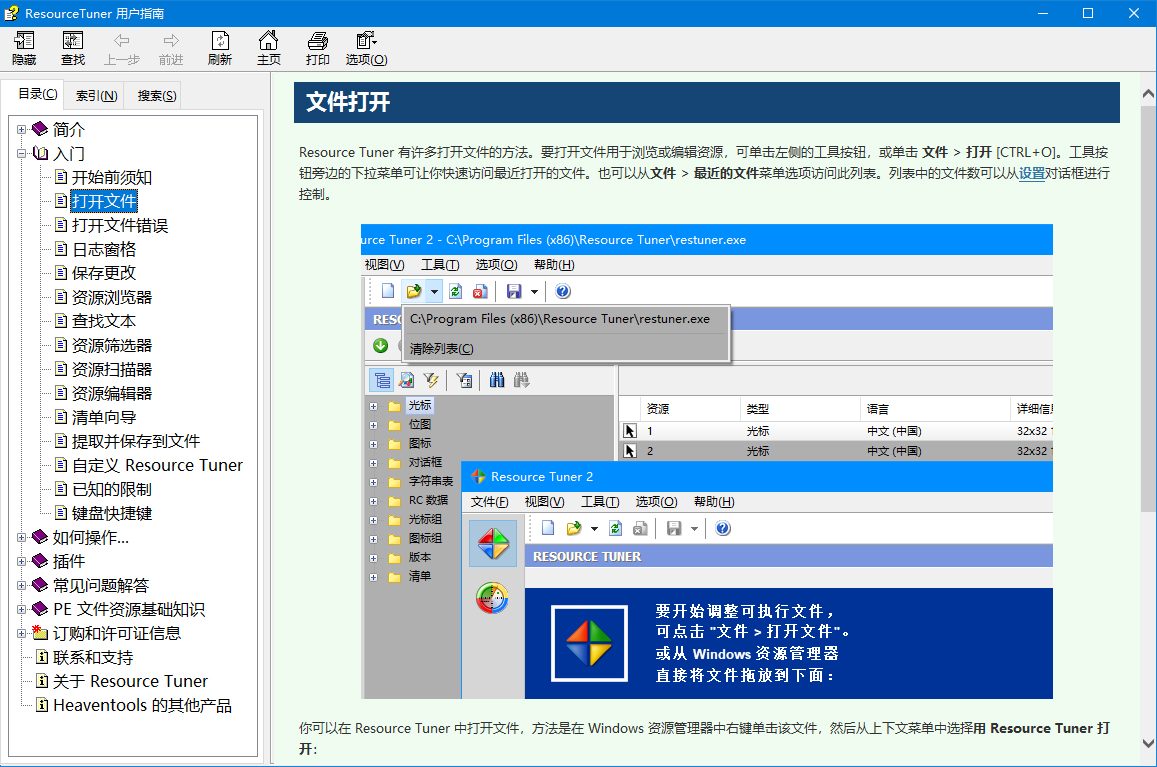Click the 打印 (Print) toolbar icon
This screenshot has width=1157, height=767.
(318, 41)
